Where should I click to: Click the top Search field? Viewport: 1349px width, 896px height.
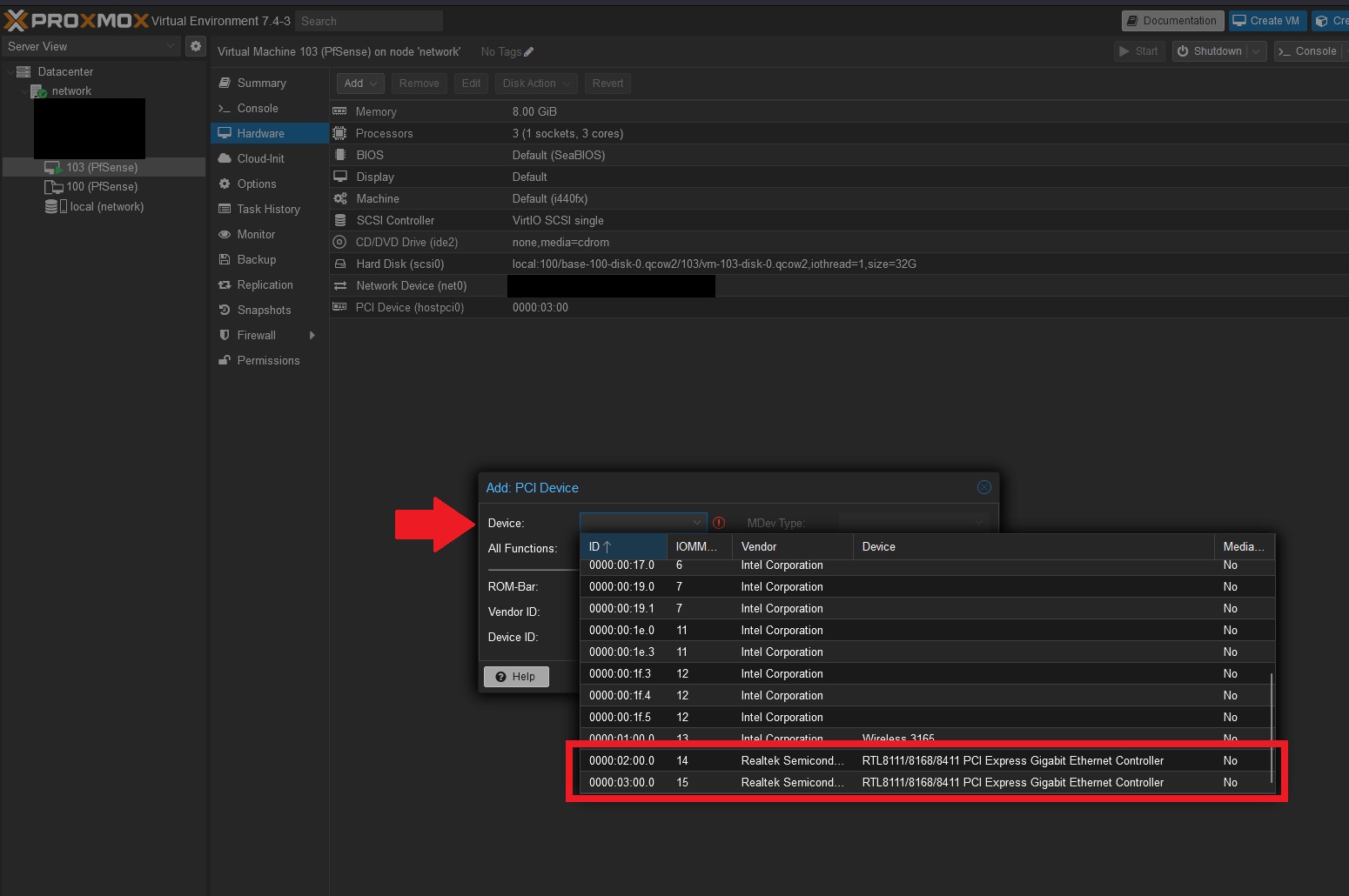tap(369, 21)
